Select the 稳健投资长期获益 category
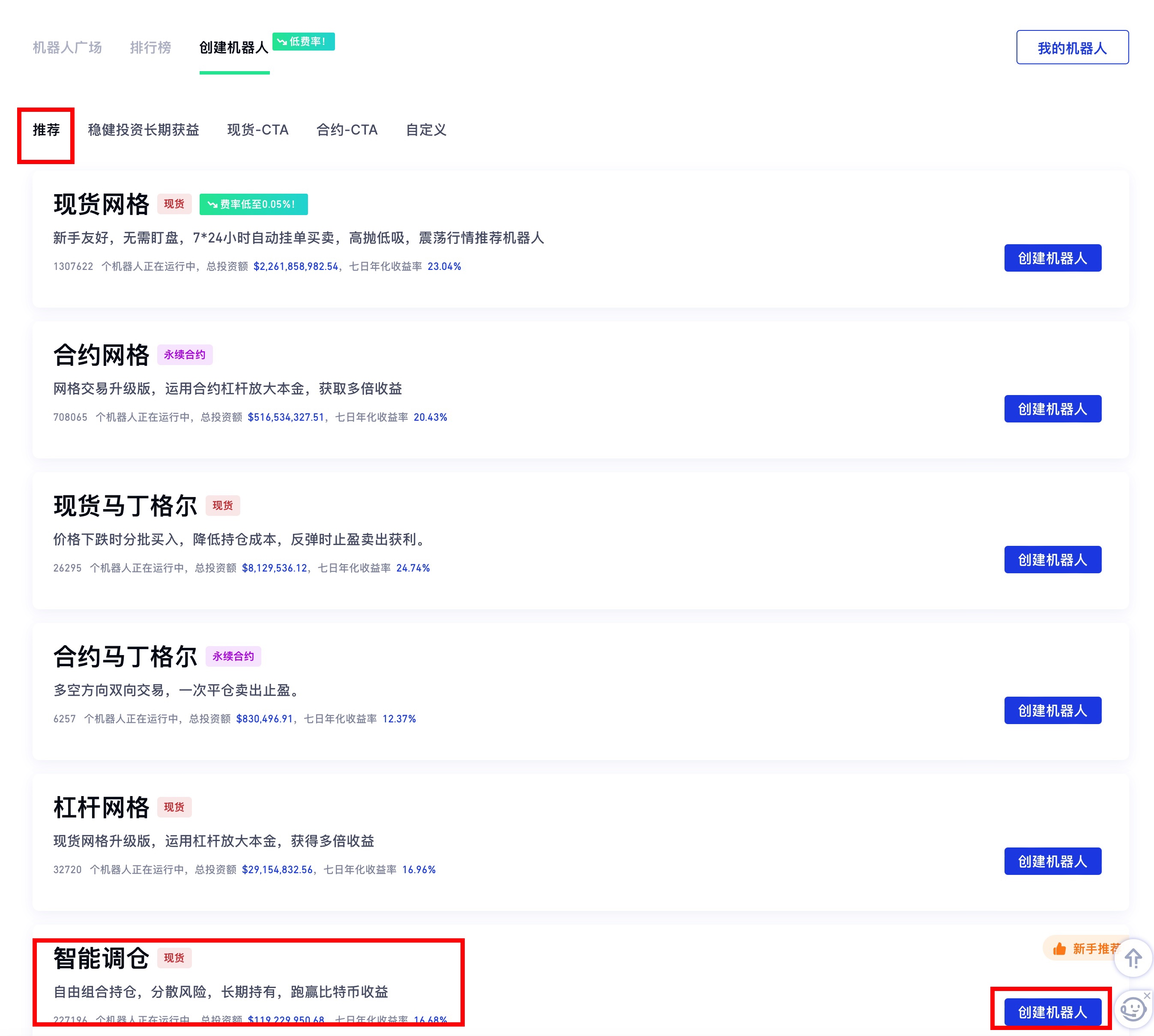The height and width of the screenshot is (1036, 1154). [144, 130]
